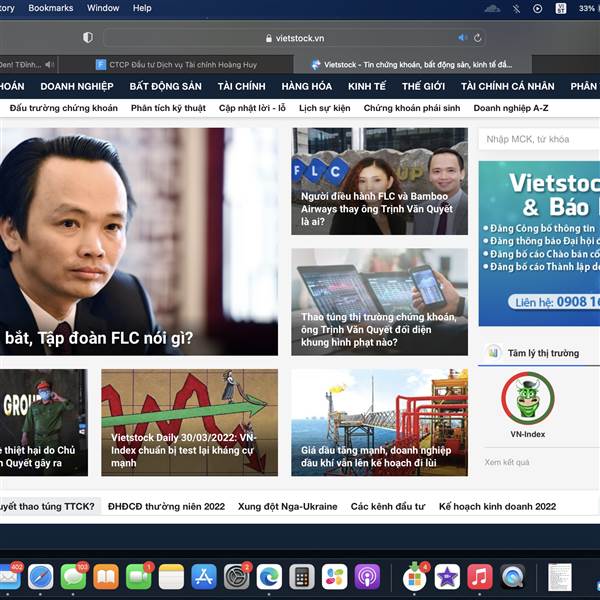Open Podcasts from the Dock
The image size is (600, 600).
pos(367,577)
